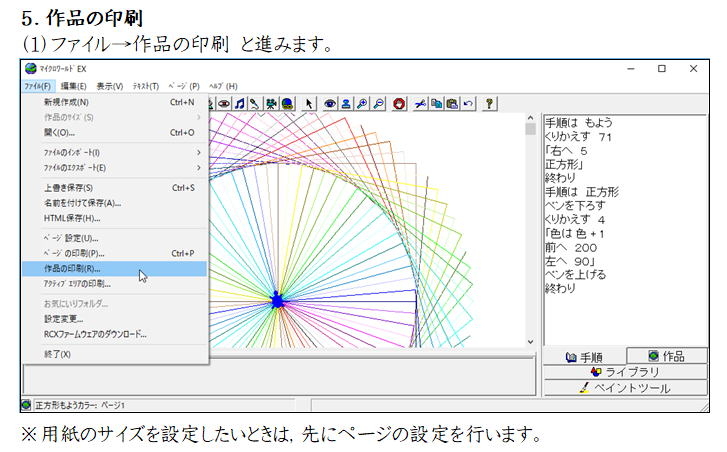The width and height of the screenshot is (727, 452).
Task: Select the arrow pointer tool
Action: pos(308,104)
